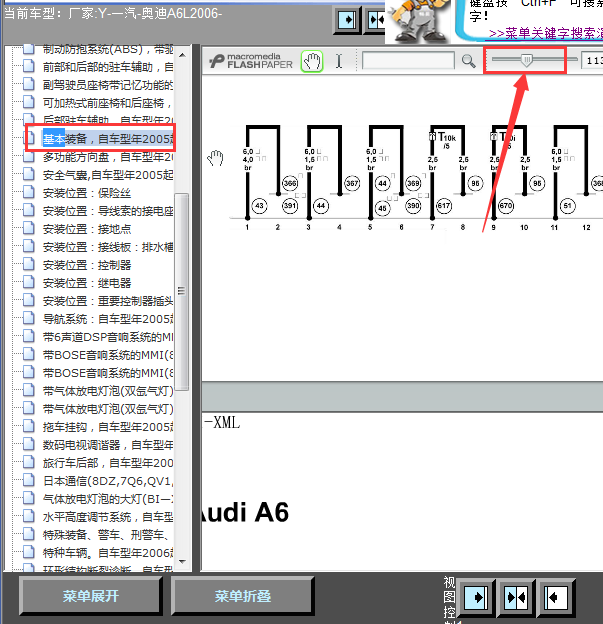Viewport: 603px width, 624px height.
Task: Click document icon beside 特殊装备、警车 entry
Action: tap(29, 534)
